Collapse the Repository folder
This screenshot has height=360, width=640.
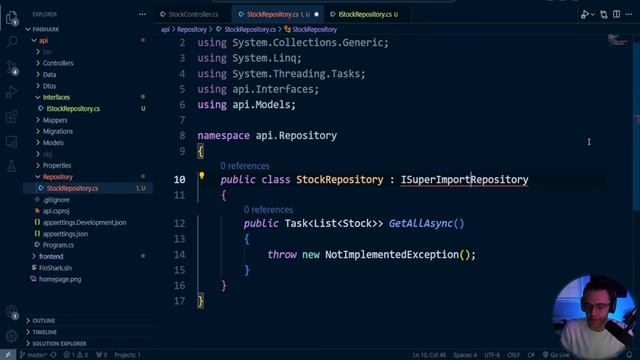tap(58, 177)
